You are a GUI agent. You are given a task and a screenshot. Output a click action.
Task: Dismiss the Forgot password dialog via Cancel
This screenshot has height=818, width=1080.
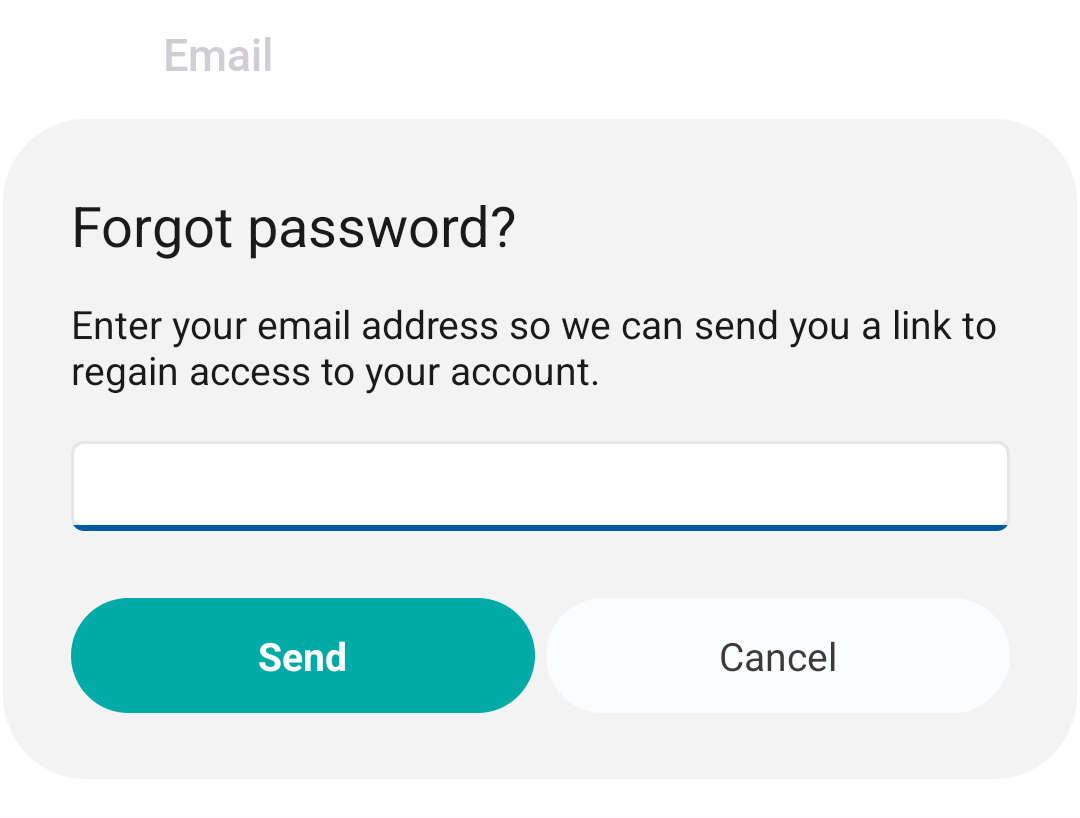click(x=778, y=655)
